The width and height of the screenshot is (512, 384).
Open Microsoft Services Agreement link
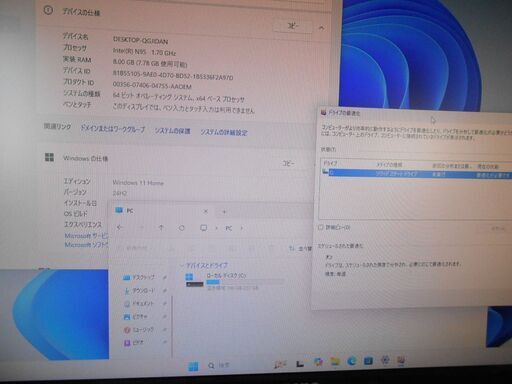[87, 236]
